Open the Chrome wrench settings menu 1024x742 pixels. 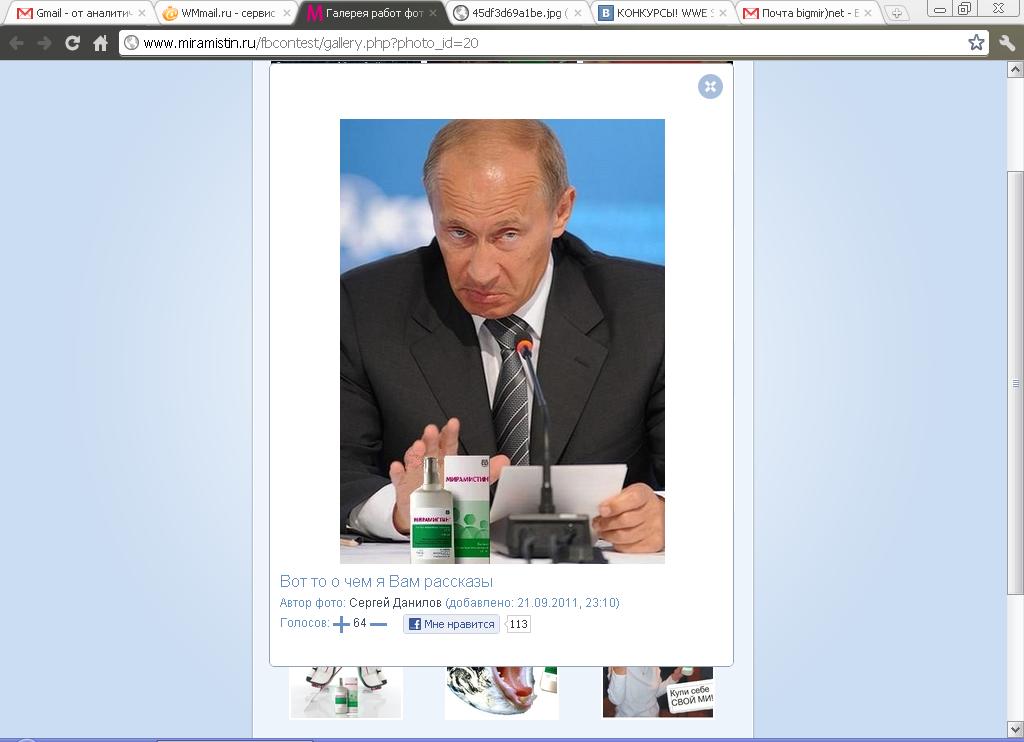pyautogui.click(x=1007, y=43)
